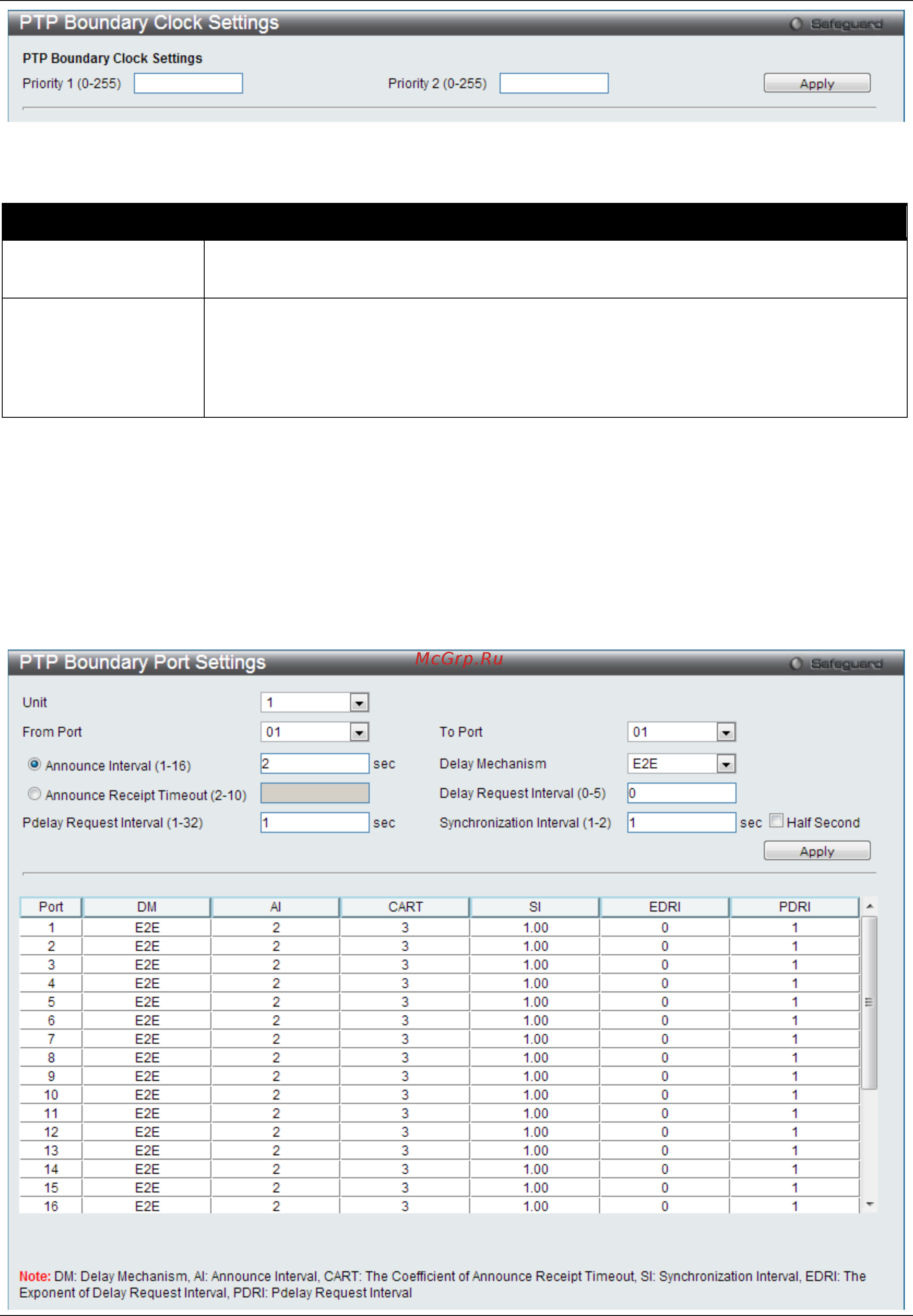Click the EDRI column header
The height and width of the screenshot is (1316, 913).
[665, 907]
